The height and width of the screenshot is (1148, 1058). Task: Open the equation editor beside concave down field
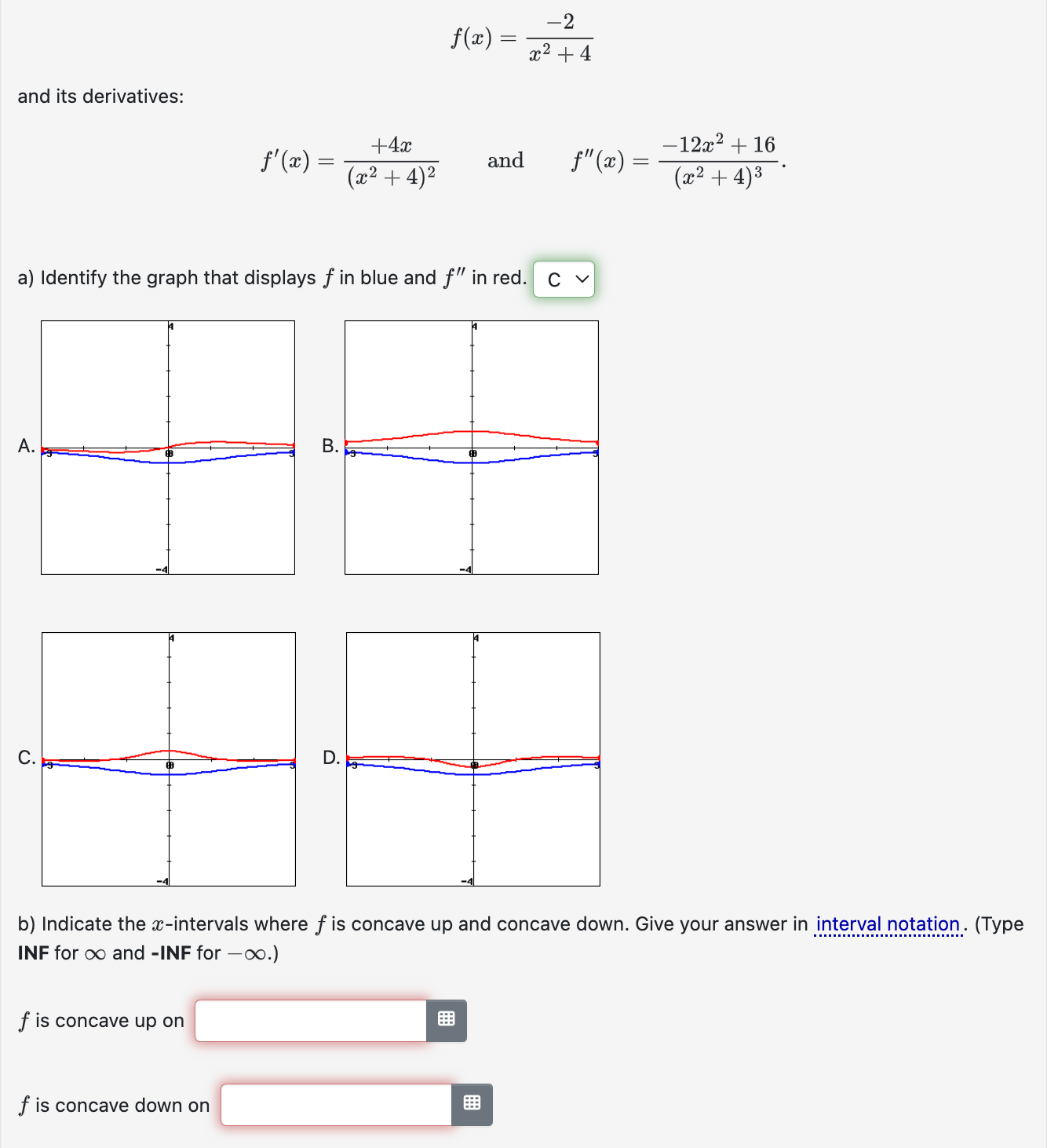(x=472, y=1103)
